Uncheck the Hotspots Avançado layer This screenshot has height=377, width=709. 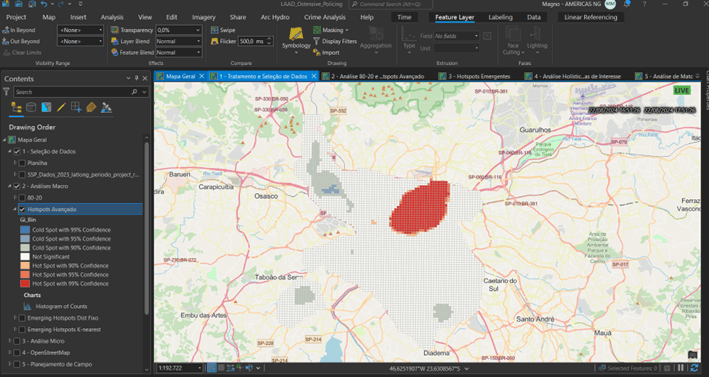[x=22, y=209]
